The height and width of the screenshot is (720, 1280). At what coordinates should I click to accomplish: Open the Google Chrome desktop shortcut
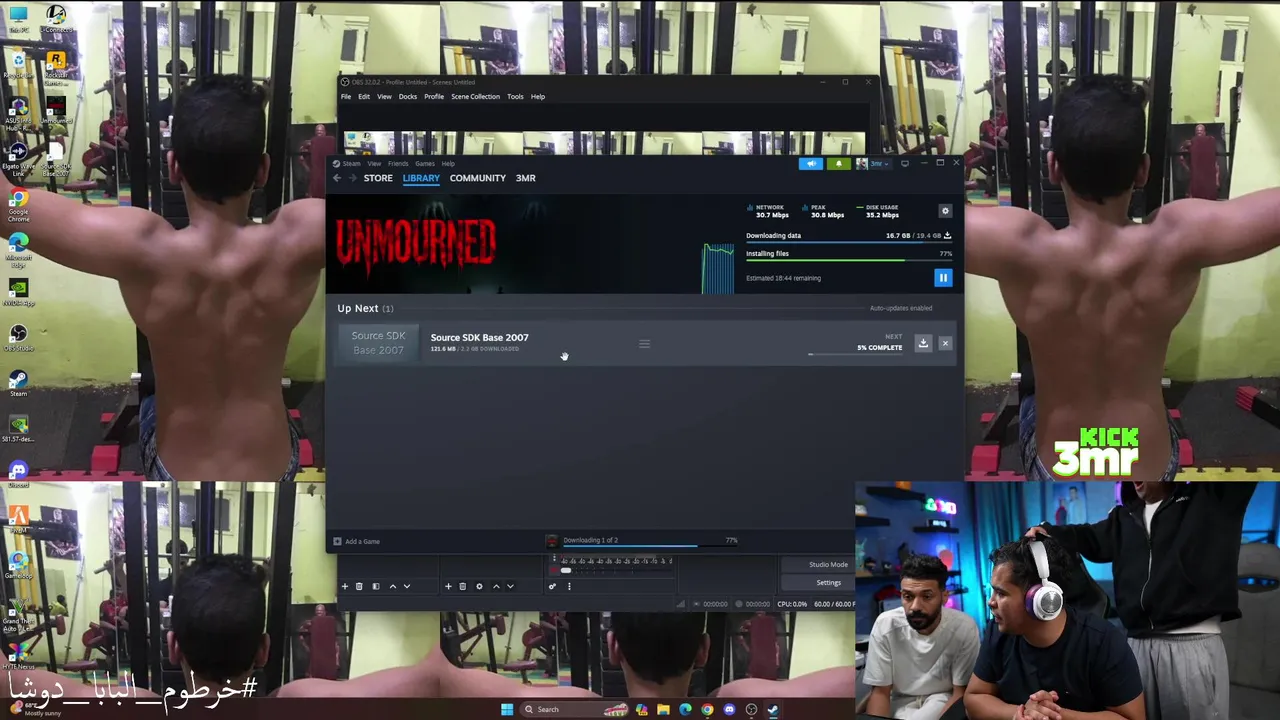(x=18, y=205)
